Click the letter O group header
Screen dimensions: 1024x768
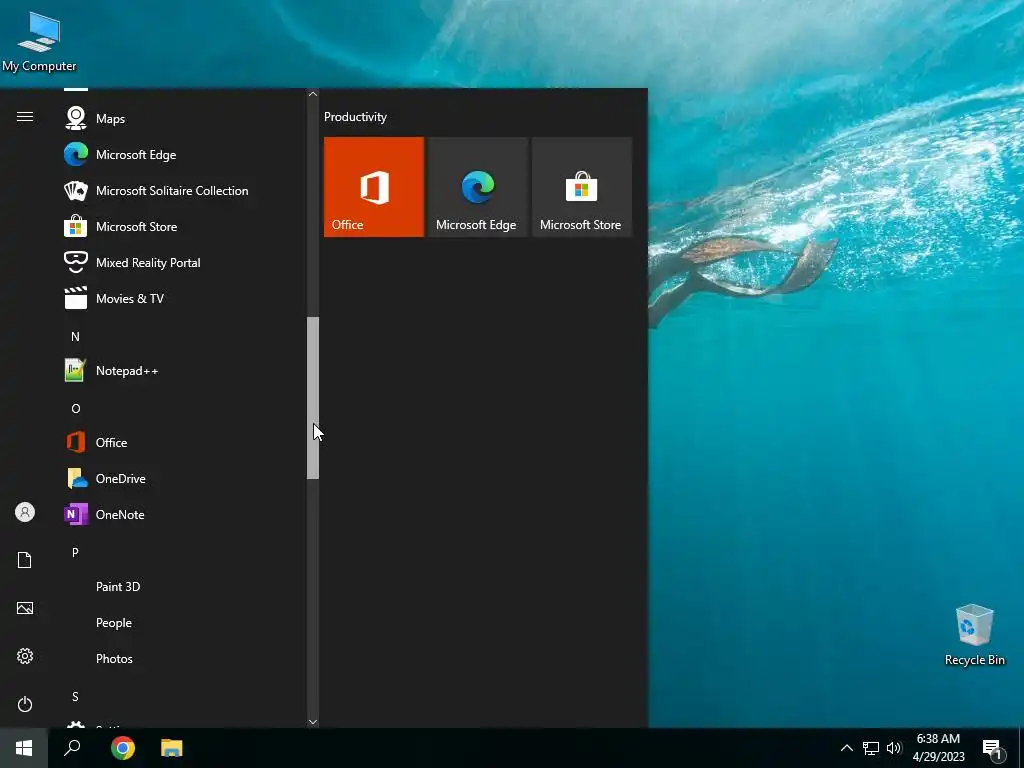coord(75,408)
